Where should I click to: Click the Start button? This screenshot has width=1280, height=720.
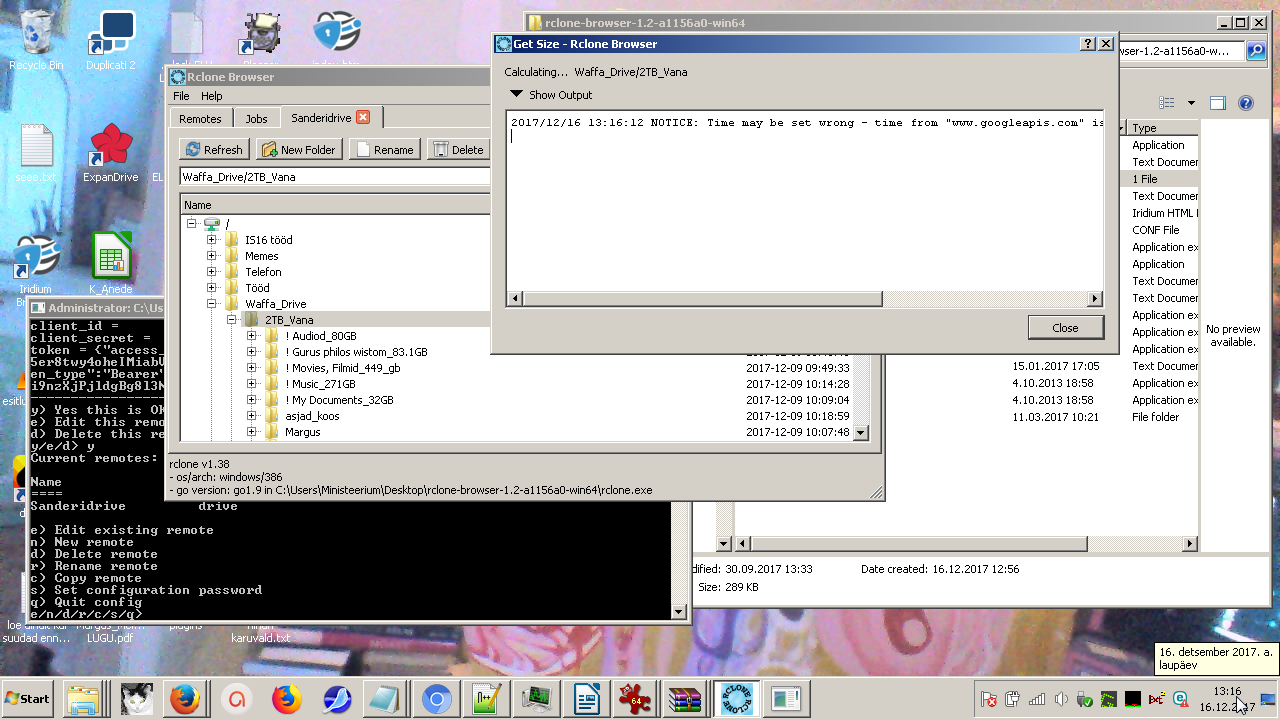tap(28, 699)
